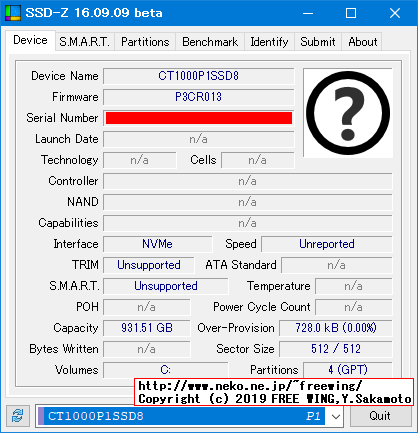Click the Technology n/a field
This screenshot has height=433, width=418.
140,160
